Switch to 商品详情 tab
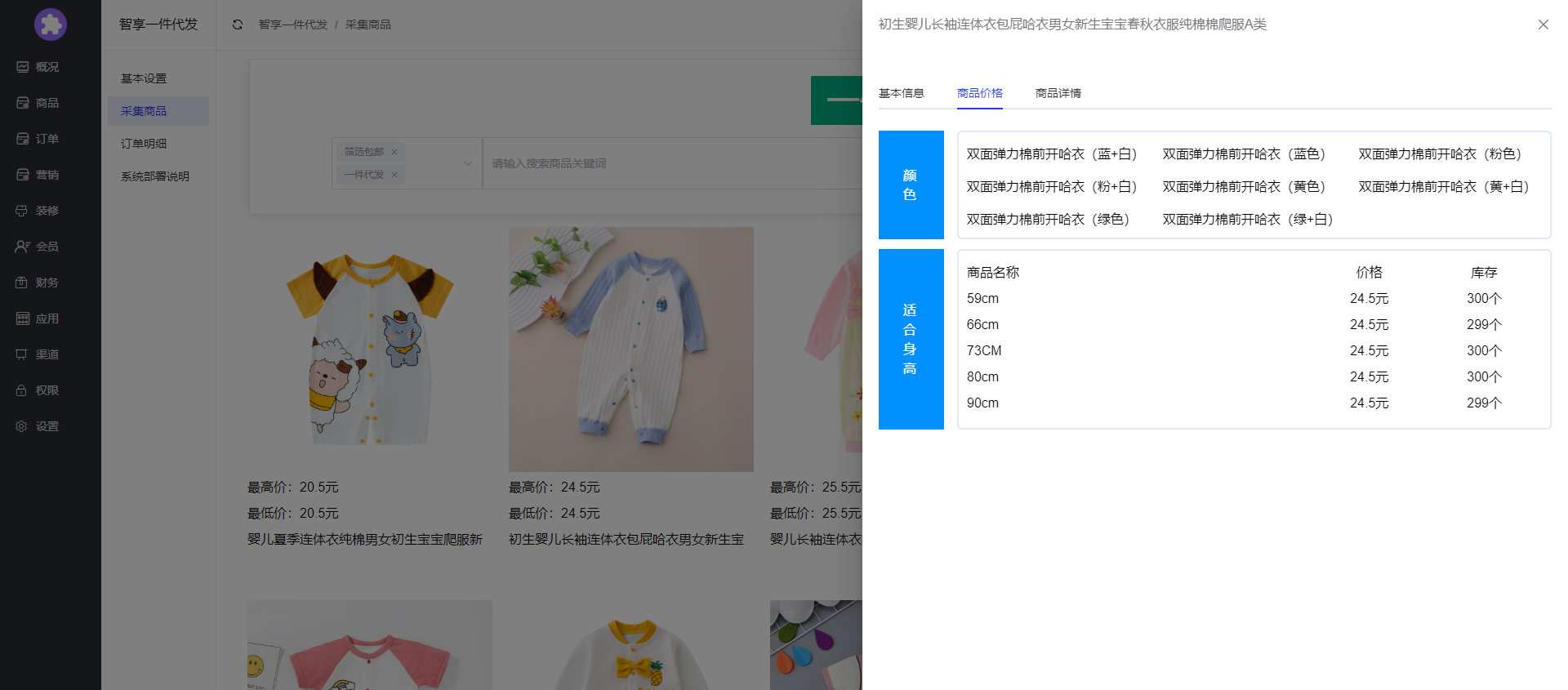This screenshot has width=1568, height=690. (1058, 93)
